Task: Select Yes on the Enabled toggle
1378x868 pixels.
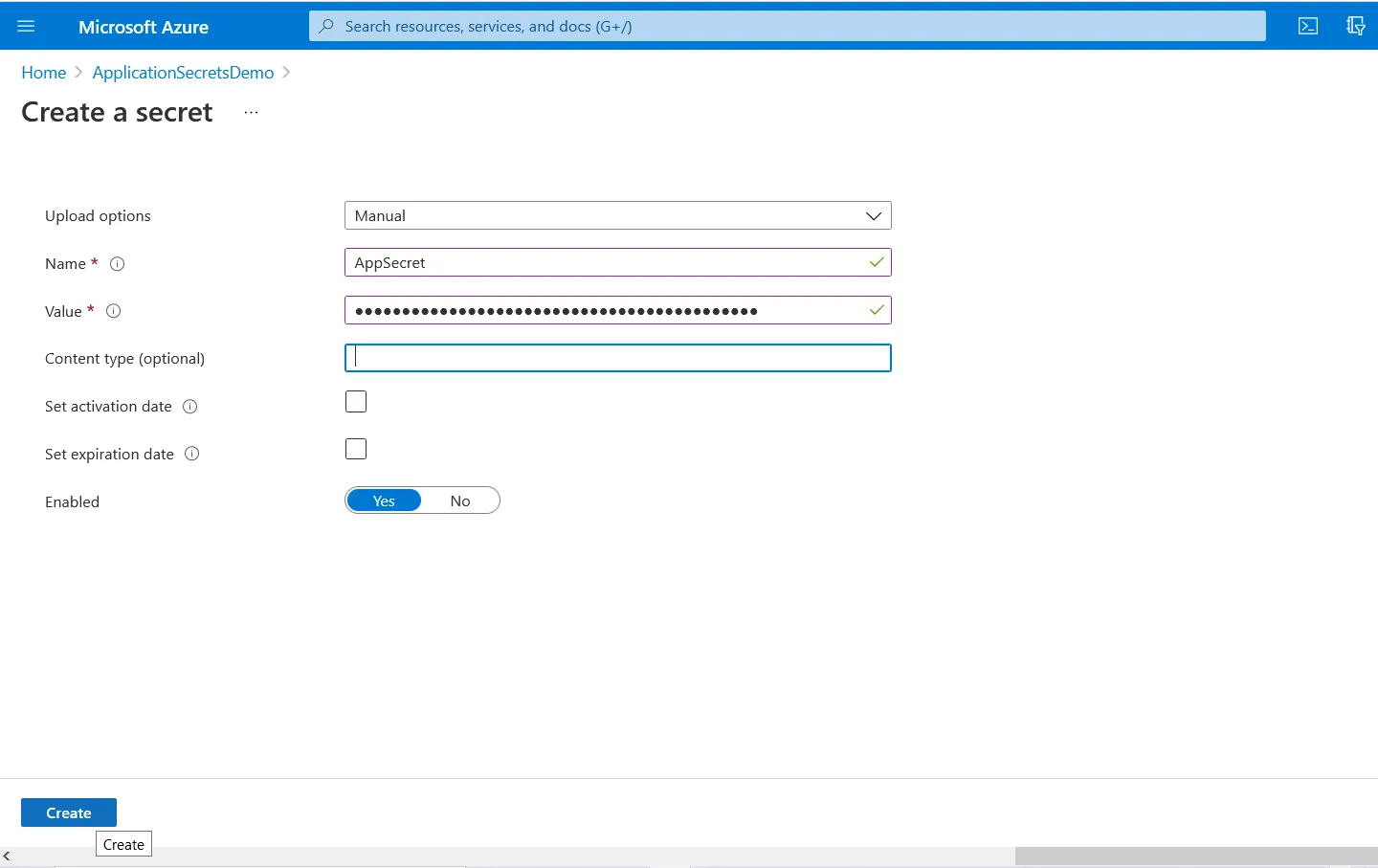Action: (x=384, y=501)
